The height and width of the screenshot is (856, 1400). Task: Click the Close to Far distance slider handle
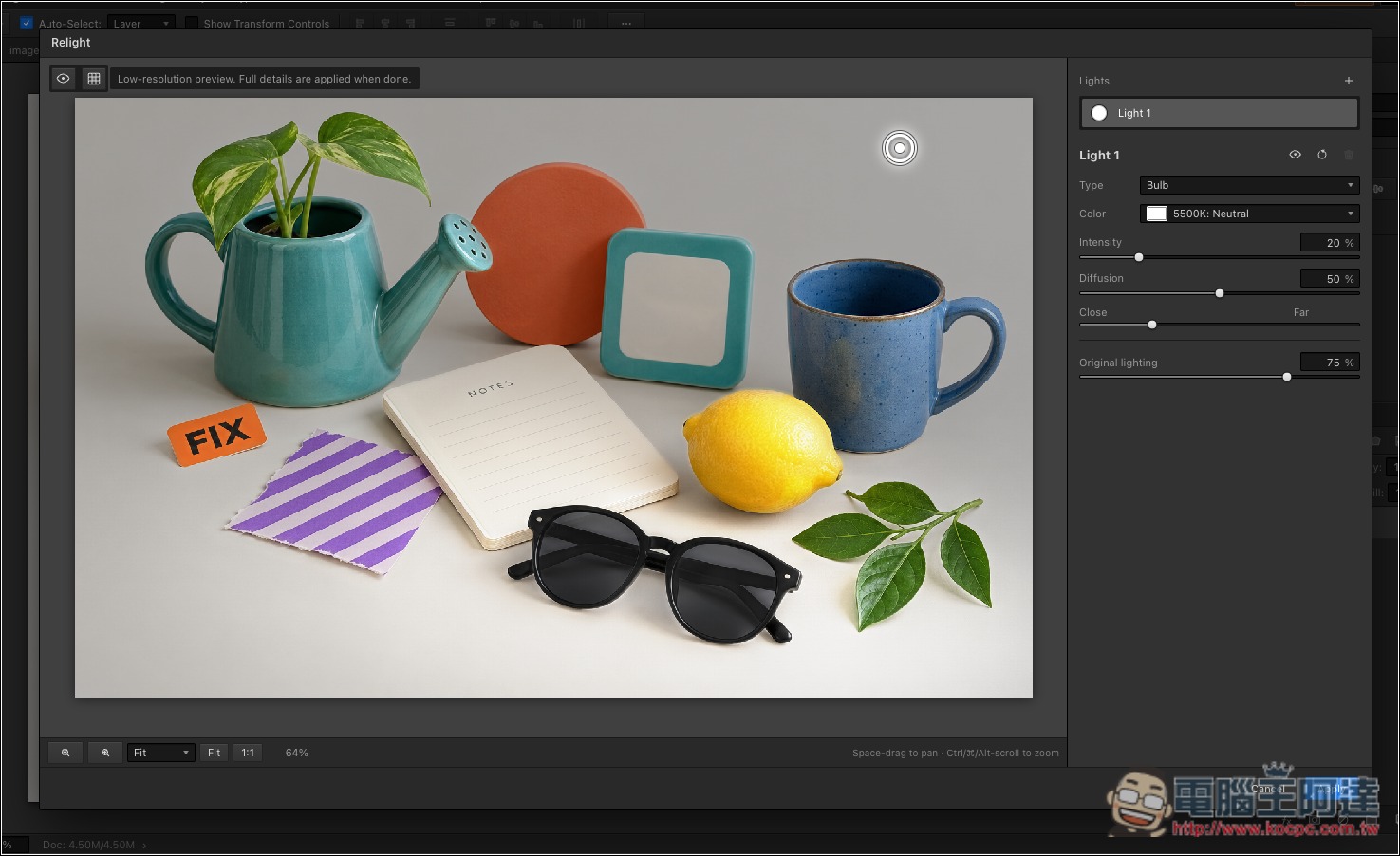coord(1152,325)
